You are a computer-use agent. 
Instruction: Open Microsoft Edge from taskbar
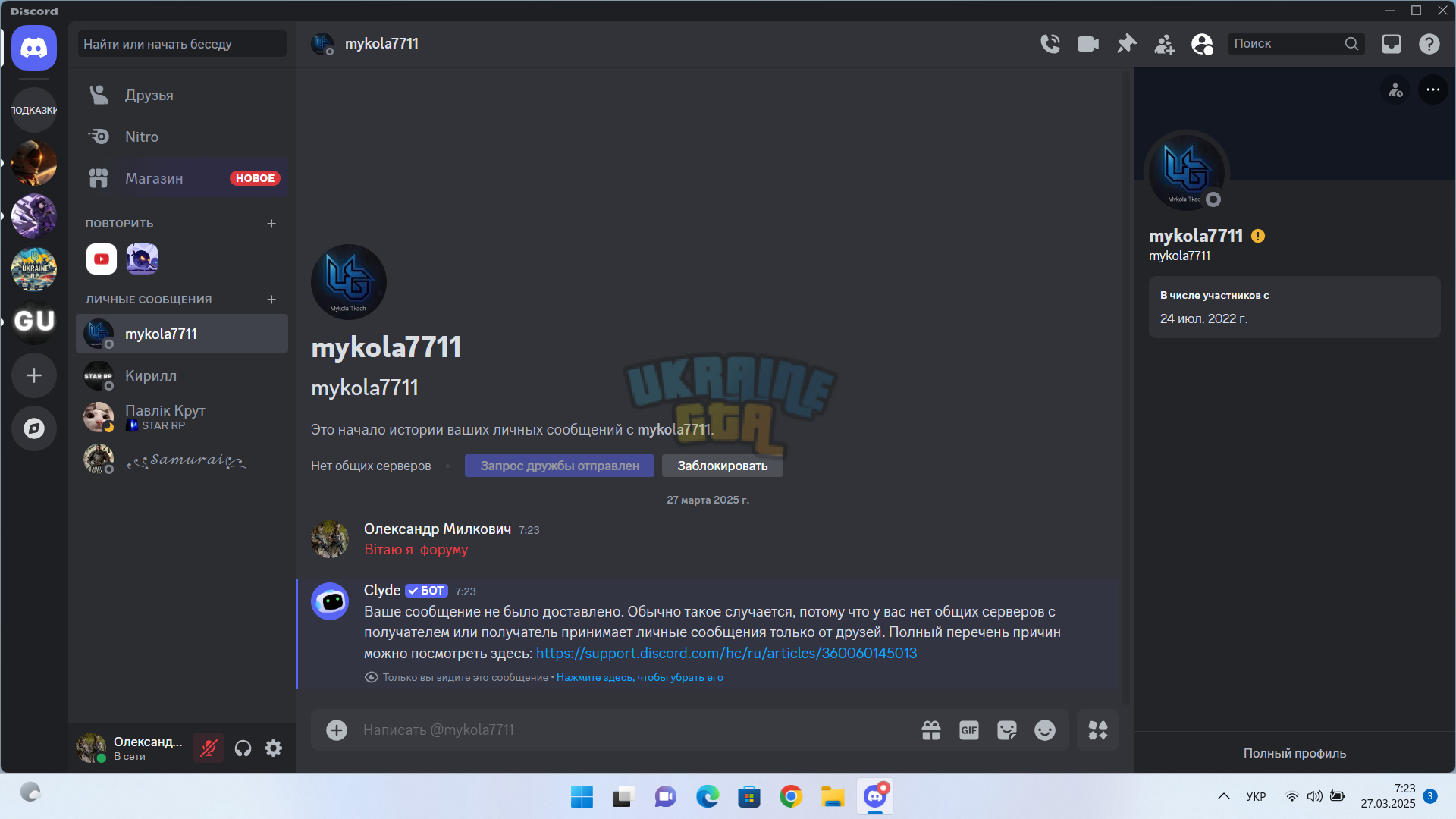point(708,796)
